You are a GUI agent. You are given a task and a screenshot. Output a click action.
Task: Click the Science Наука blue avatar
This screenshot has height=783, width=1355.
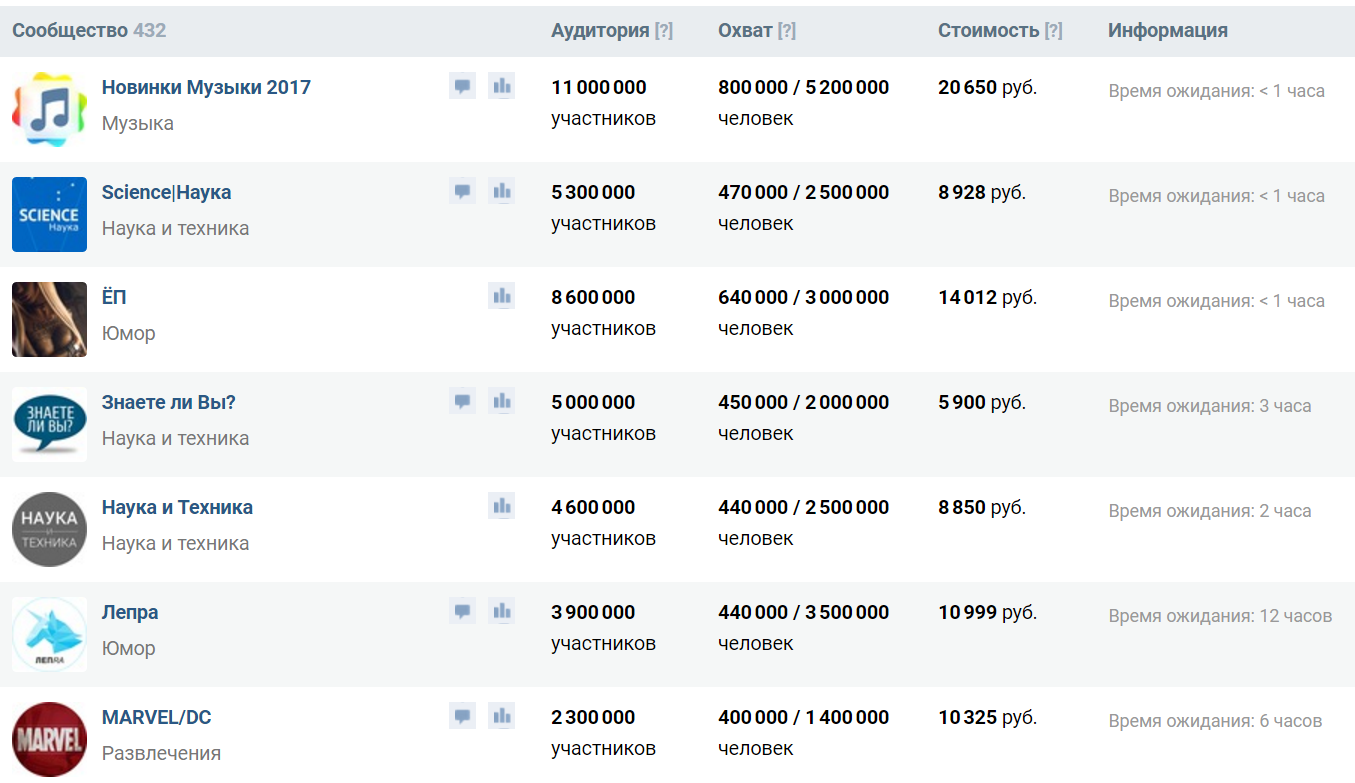(x=49, y=215)
